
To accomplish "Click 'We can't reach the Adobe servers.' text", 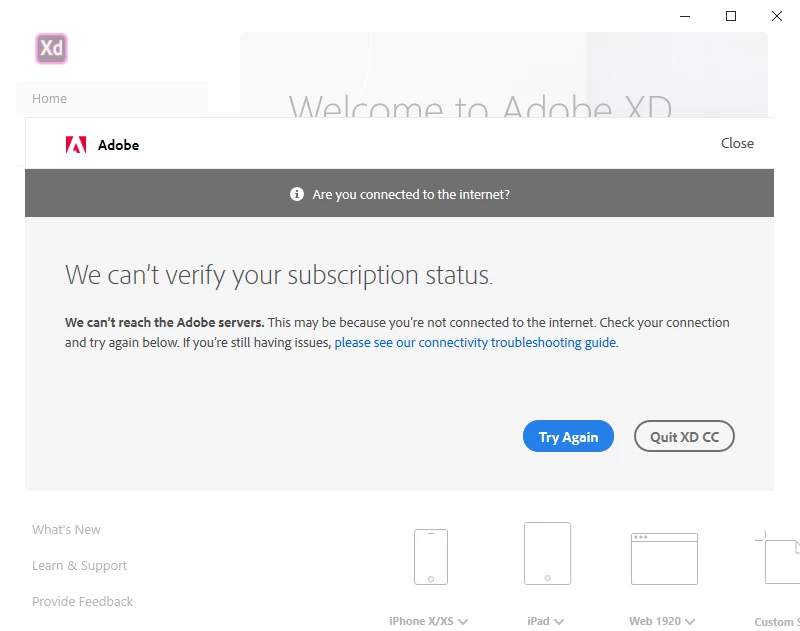I will (x=164, y=322).
